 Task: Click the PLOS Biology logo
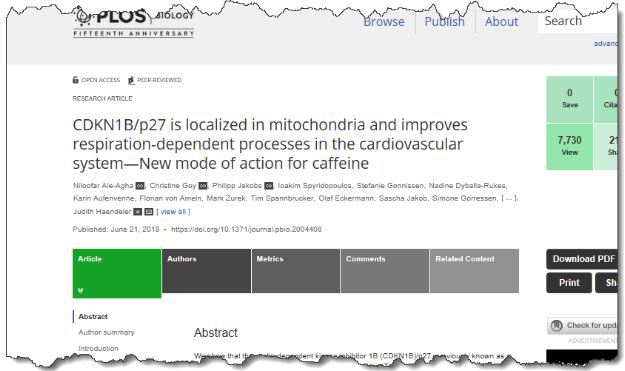pyautogui.click(x=134, y=22)
